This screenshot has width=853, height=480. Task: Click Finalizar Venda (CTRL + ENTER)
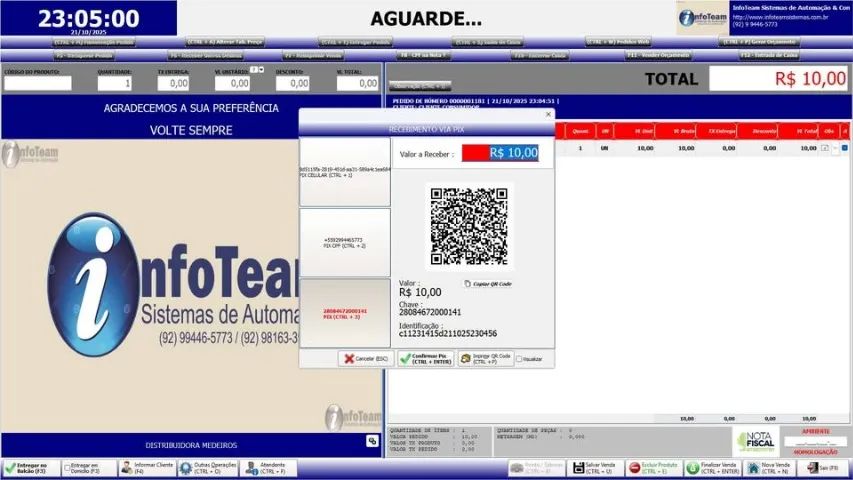712,468
